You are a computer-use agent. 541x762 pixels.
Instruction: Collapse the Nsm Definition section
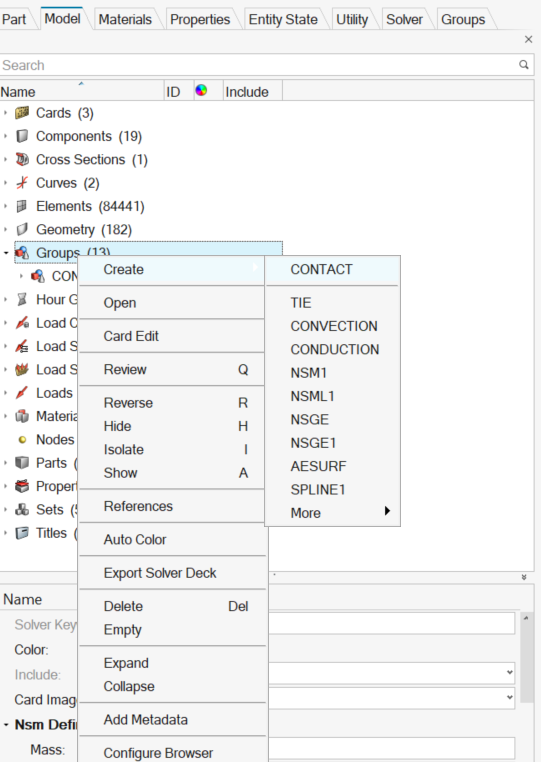pyautogui.click(x=6, y=725)
